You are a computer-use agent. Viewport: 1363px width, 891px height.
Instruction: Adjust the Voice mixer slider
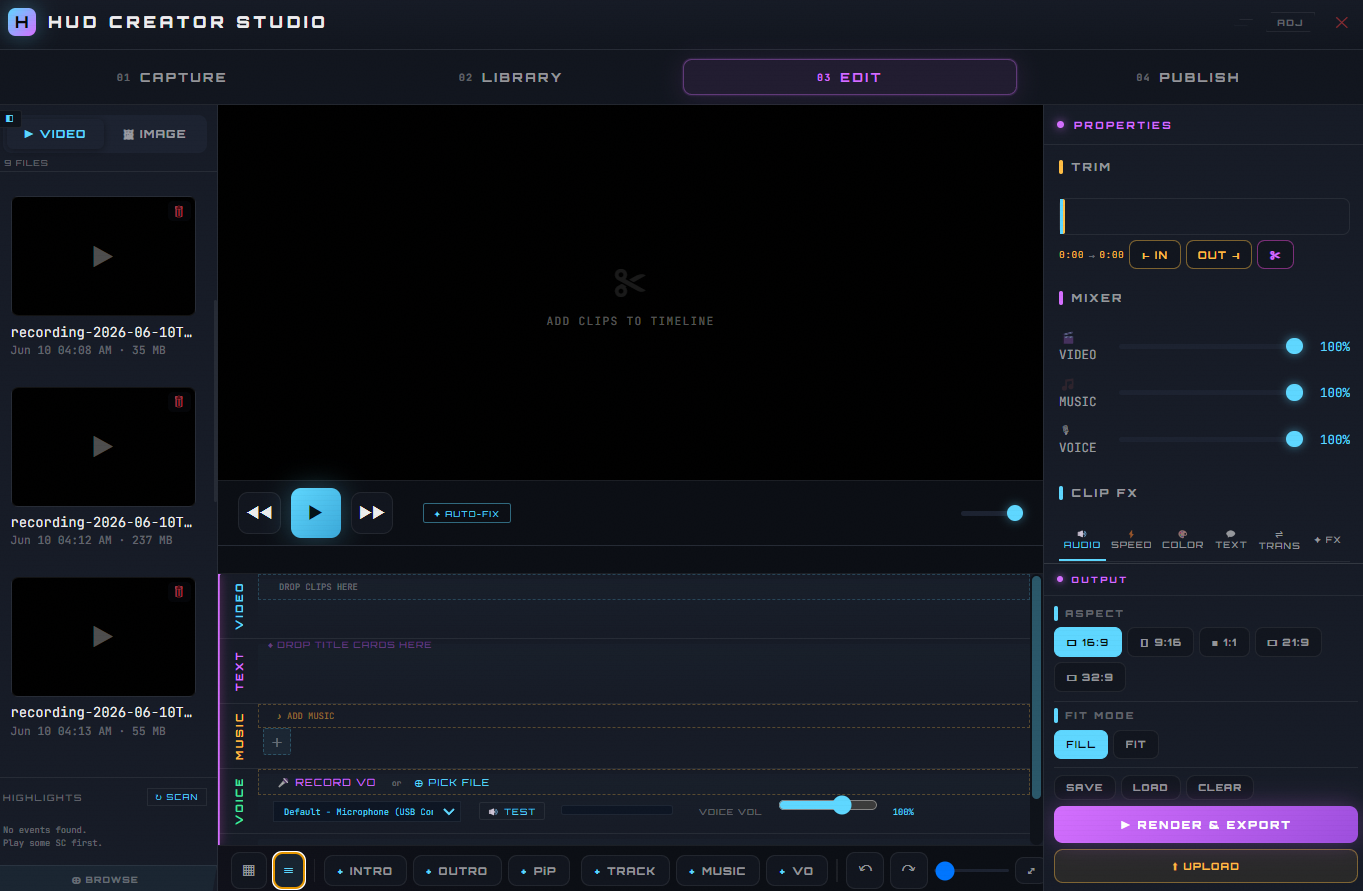(x=1212, y=439)
